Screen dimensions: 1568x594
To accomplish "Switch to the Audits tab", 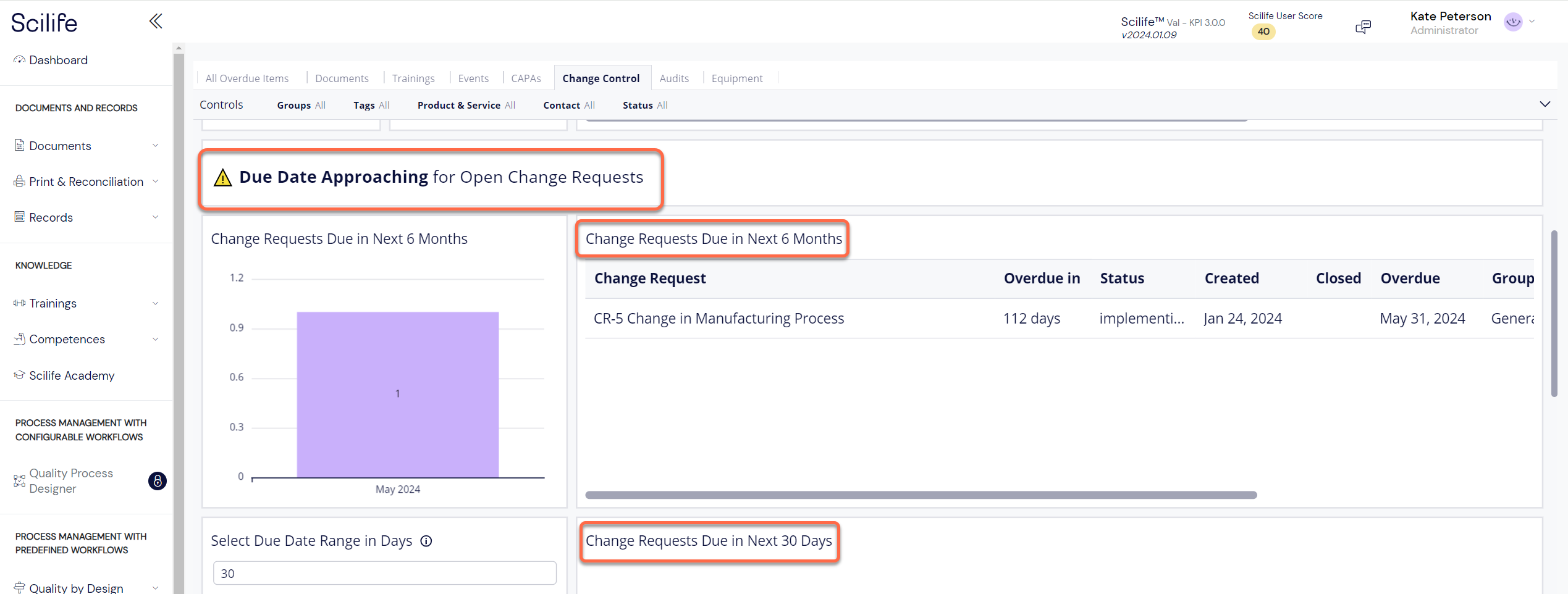I will point(674,78).
